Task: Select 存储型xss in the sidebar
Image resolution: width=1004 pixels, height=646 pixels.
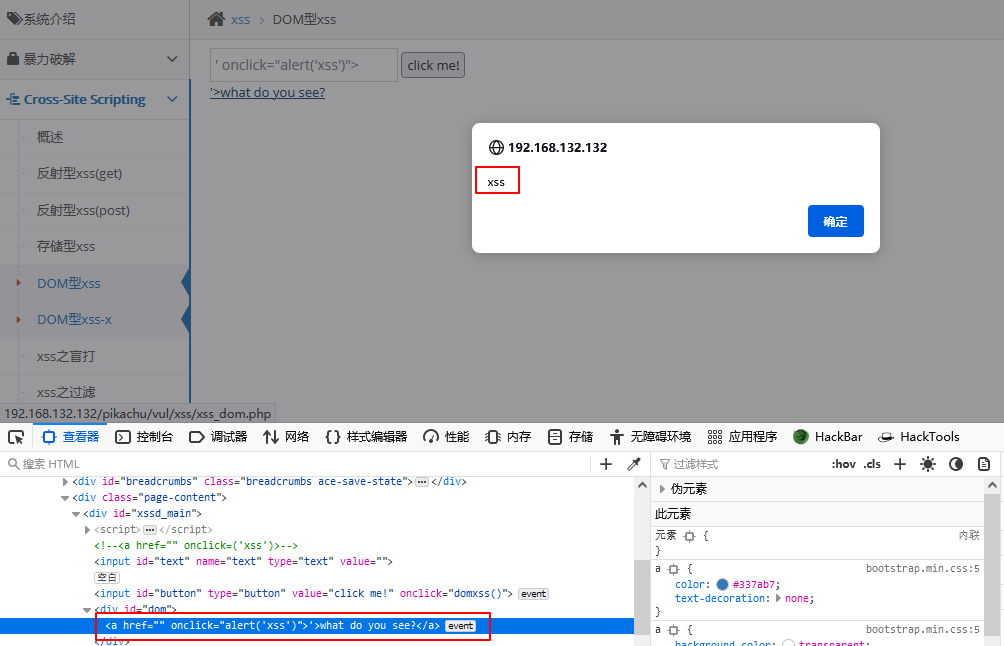Action: (x=66, y=246)
